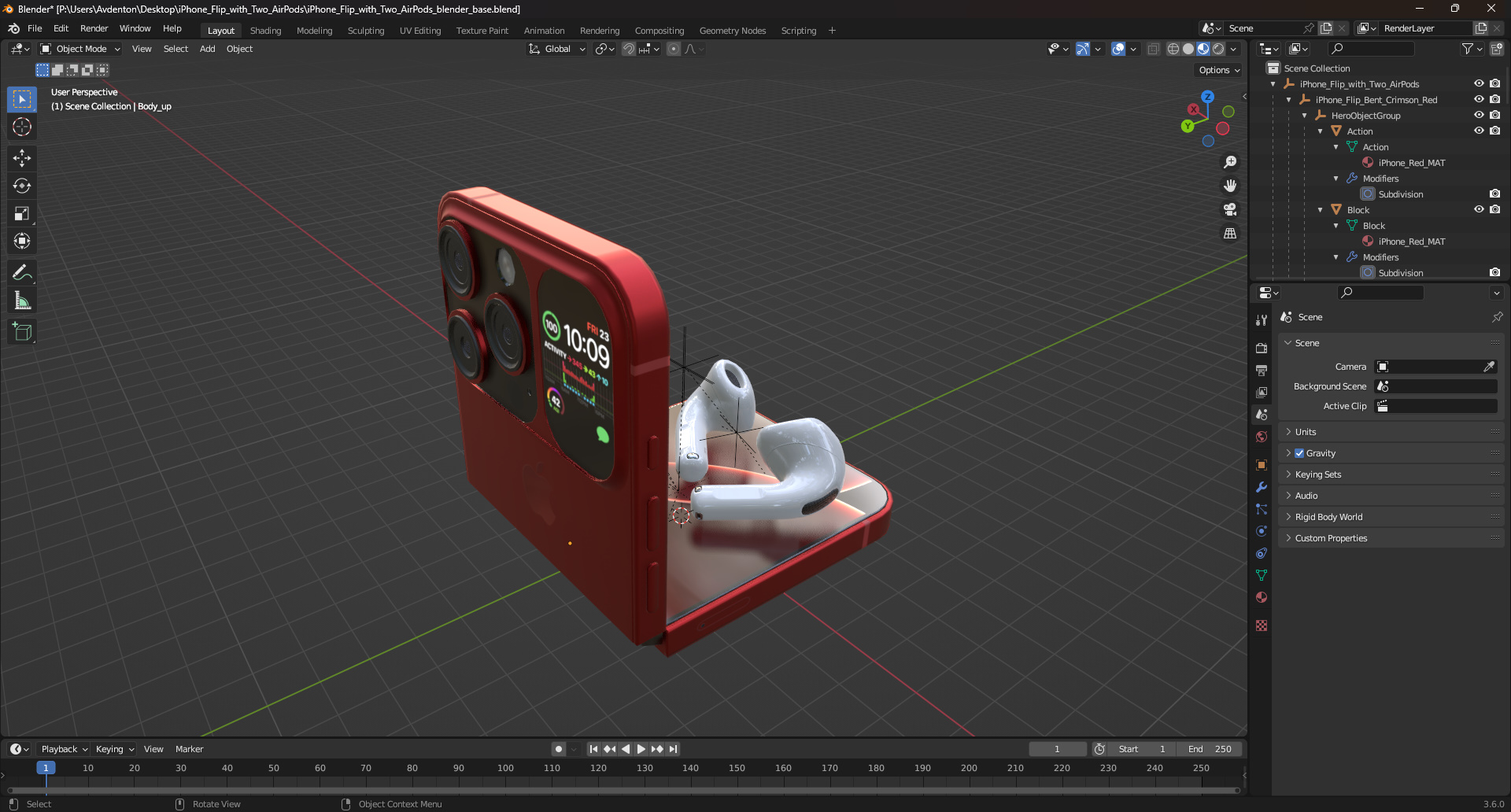Click the Start frame field
The image size is (1511, 812).
coord(1143,749)
